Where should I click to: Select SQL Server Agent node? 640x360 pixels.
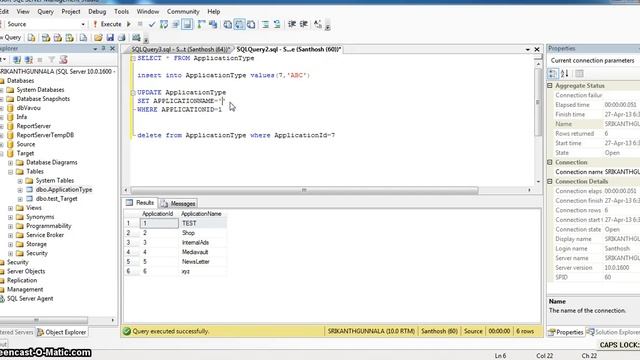[30, 299]
